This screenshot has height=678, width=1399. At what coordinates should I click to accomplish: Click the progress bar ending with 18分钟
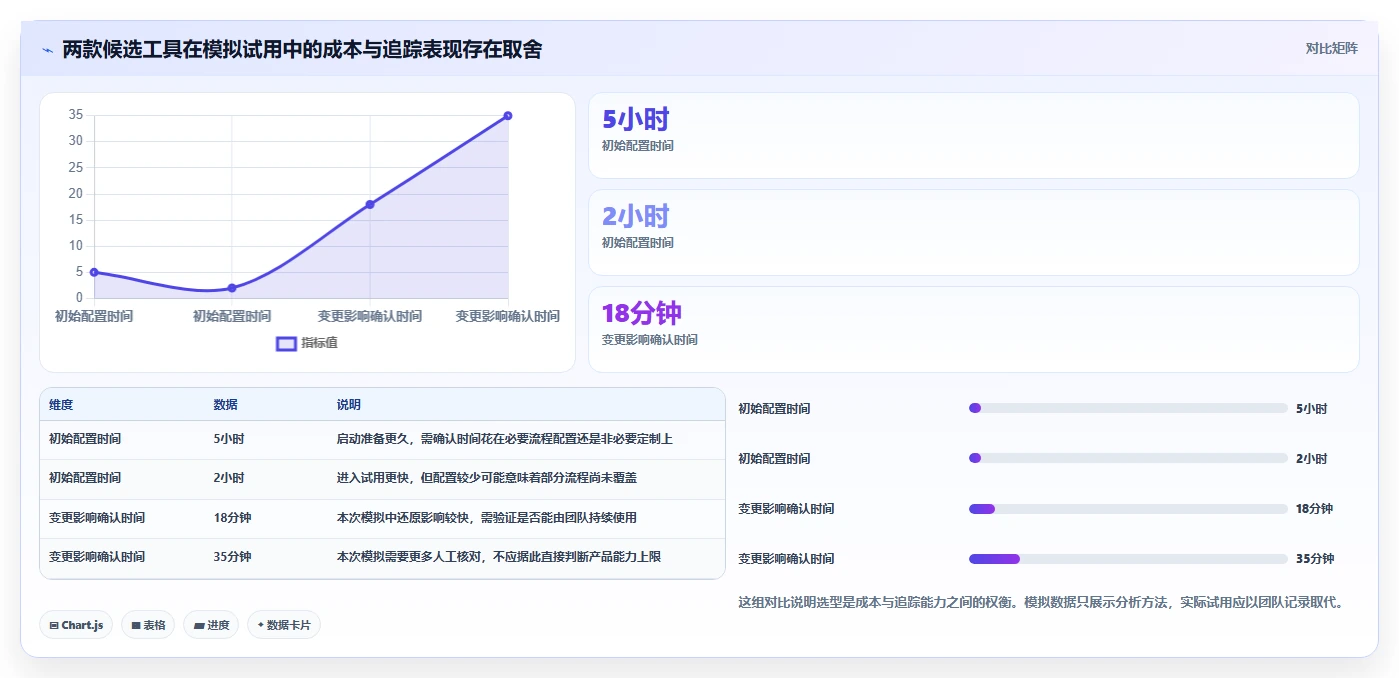[1128, 509]
